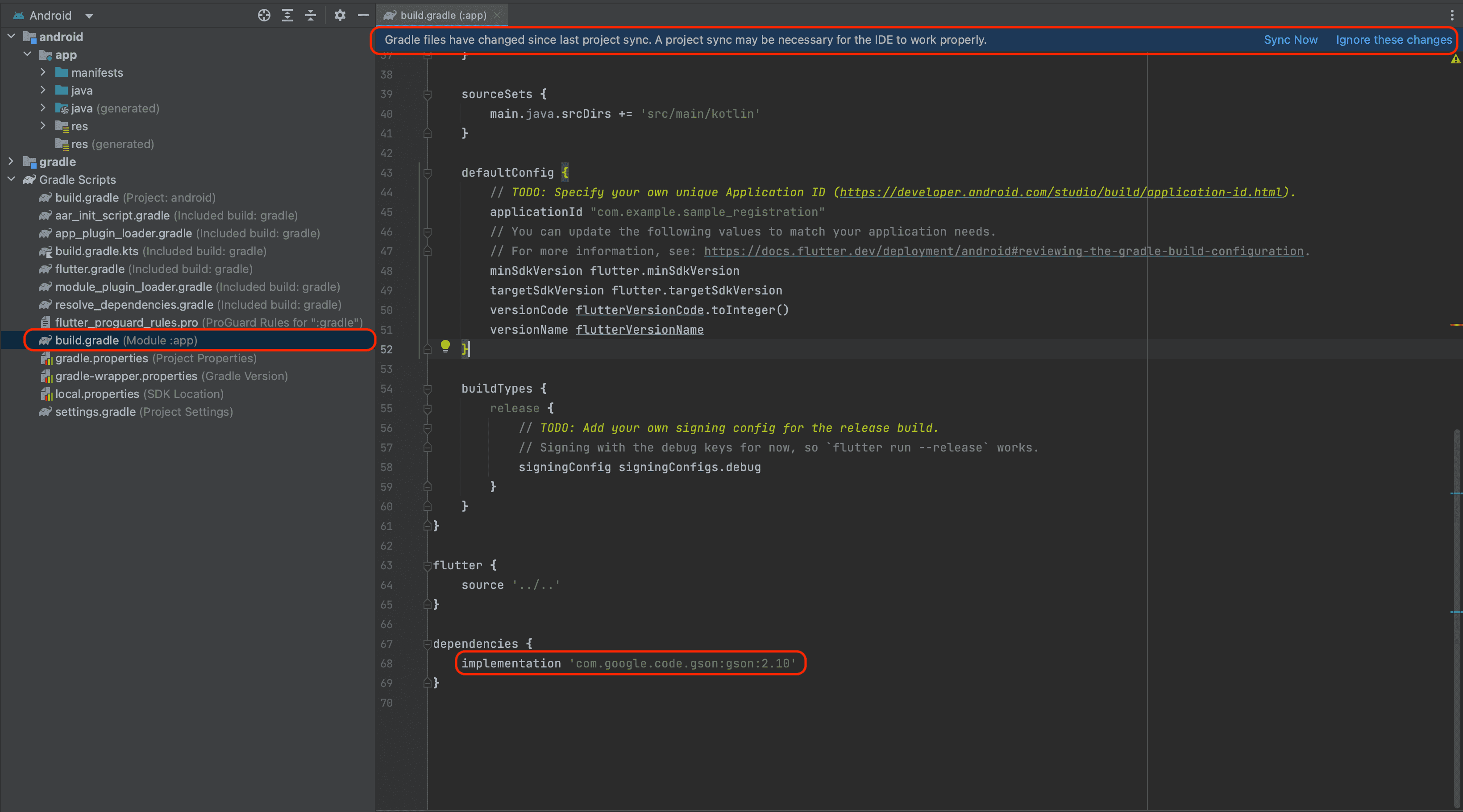Click the select opened file target icon
This screenshot has width=1463, height=812.
pyautogui.click(x=263, y=15)
